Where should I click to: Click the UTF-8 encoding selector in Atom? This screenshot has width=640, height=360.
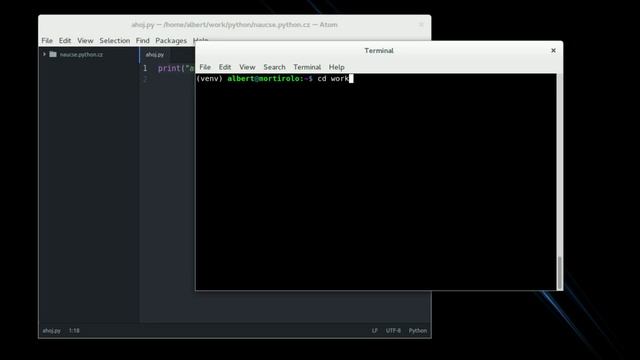click(393, 331)
